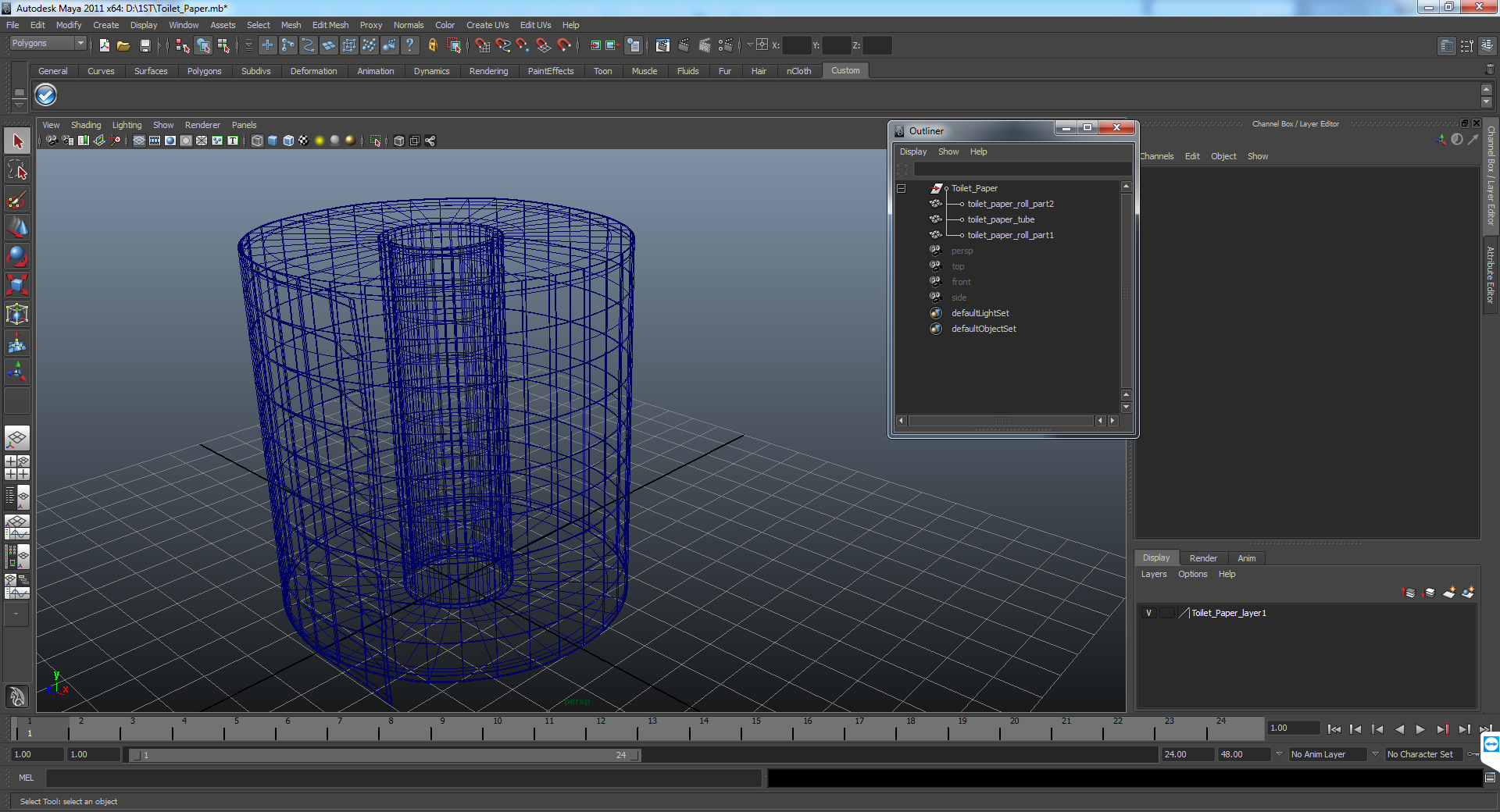Click the MEL command input field
The image size is (1500, 812).
pyautogui.click(x=404, y=778)
